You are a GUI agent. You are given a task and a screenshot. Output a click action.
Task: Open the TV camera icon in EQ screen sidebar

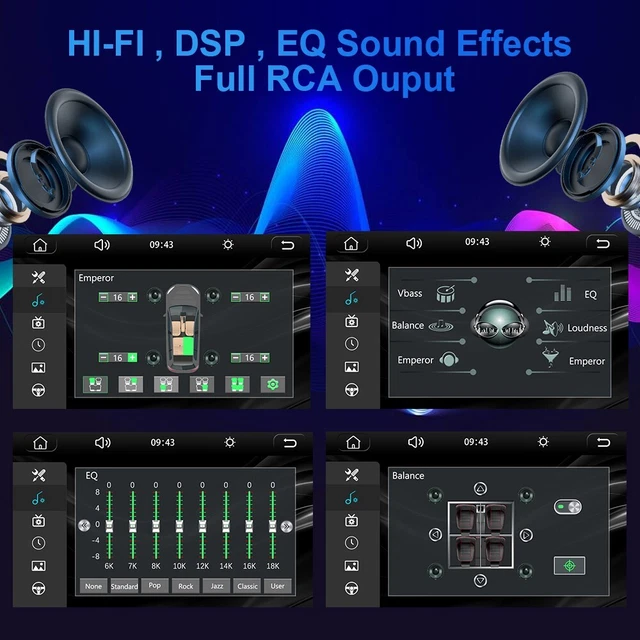pyautogui.click(x=38, y=521)
